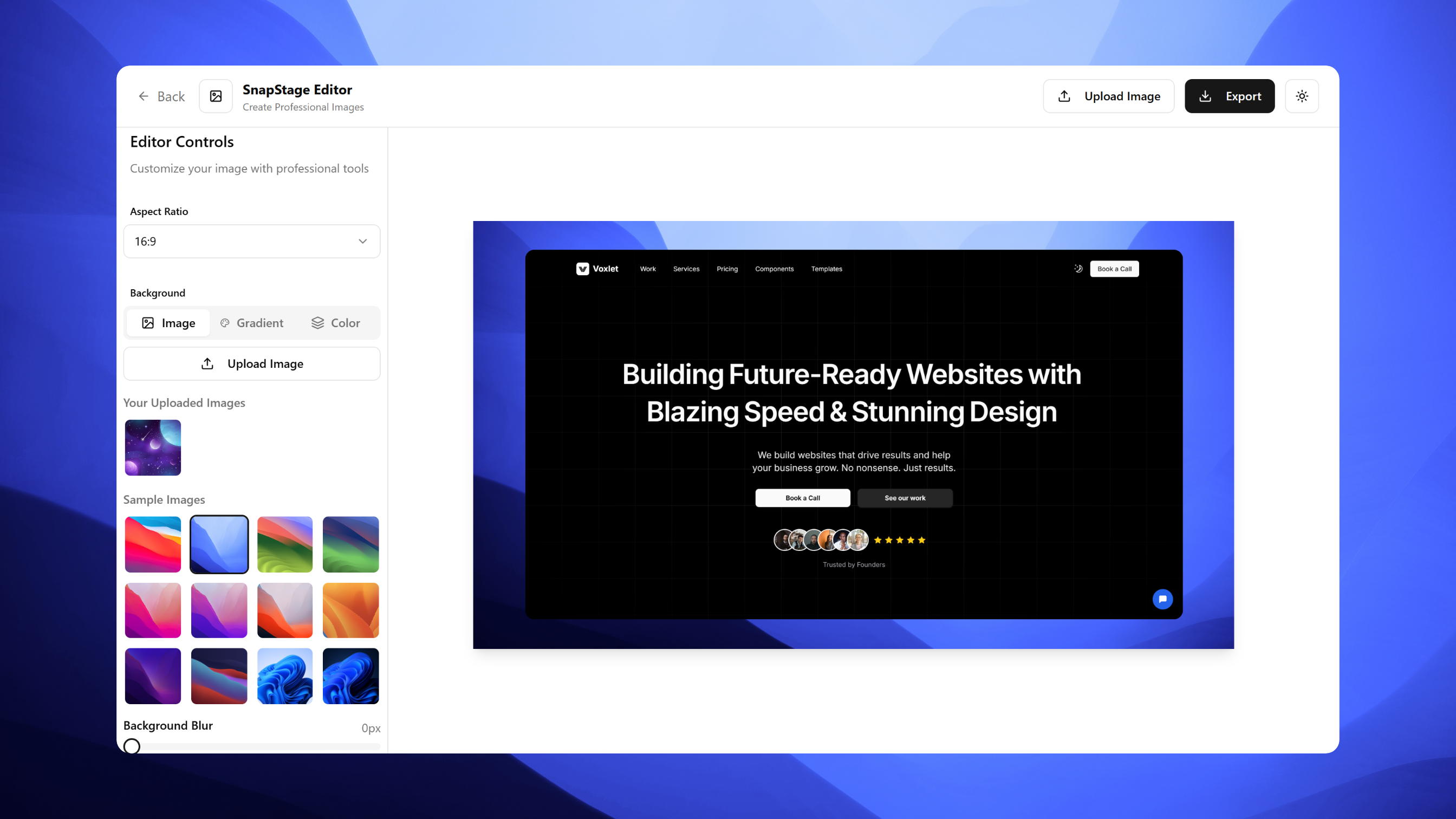Click the Trusted by Founders text
1456x819 pixels.
[854, 564]
